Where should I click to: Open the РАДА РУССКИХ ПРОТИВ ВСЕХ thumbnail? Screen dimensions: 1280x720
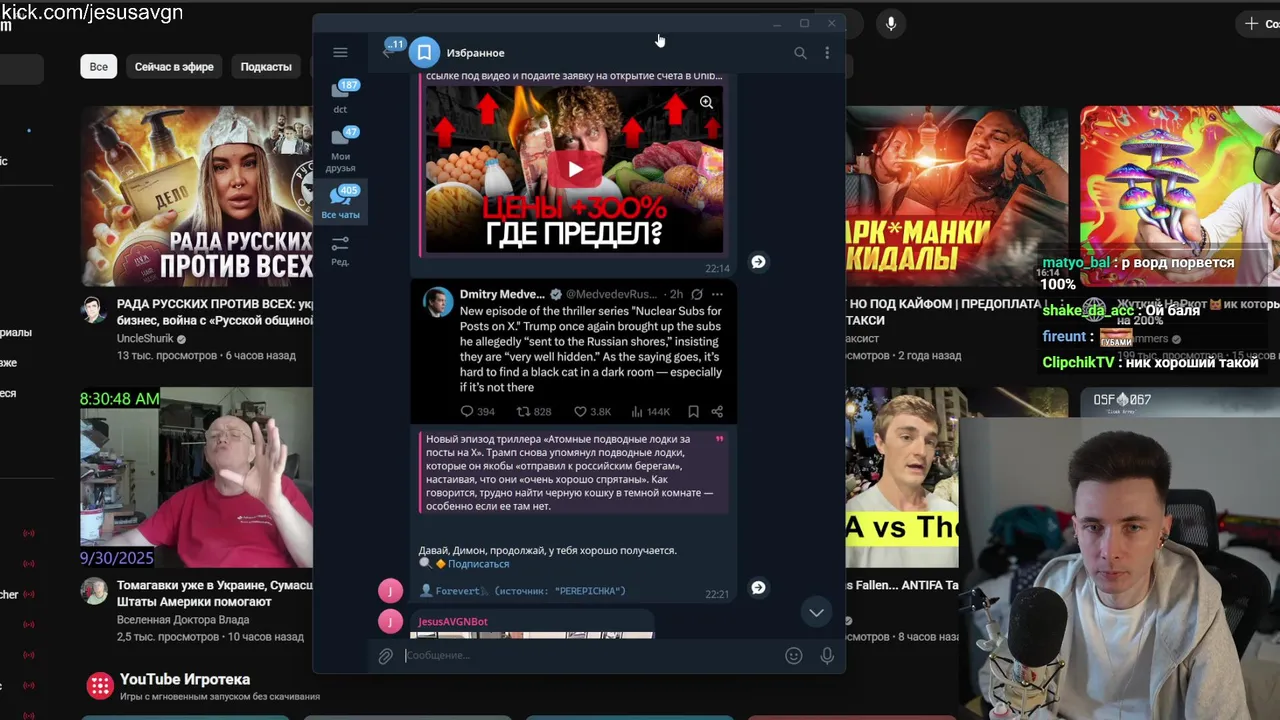coord(197,196)
